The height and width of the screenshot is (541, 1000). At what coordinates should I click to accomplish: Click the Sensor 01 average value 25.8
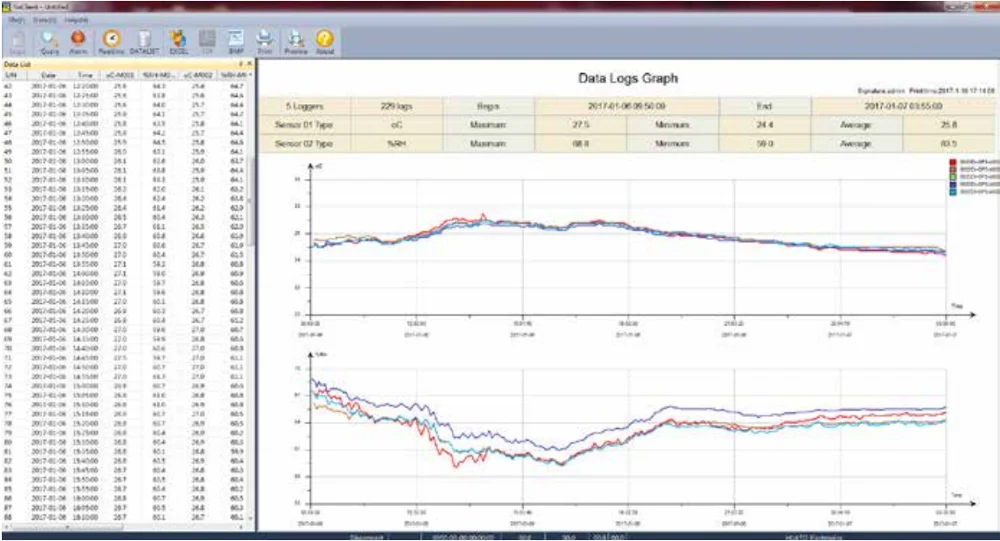click(949, 125)
